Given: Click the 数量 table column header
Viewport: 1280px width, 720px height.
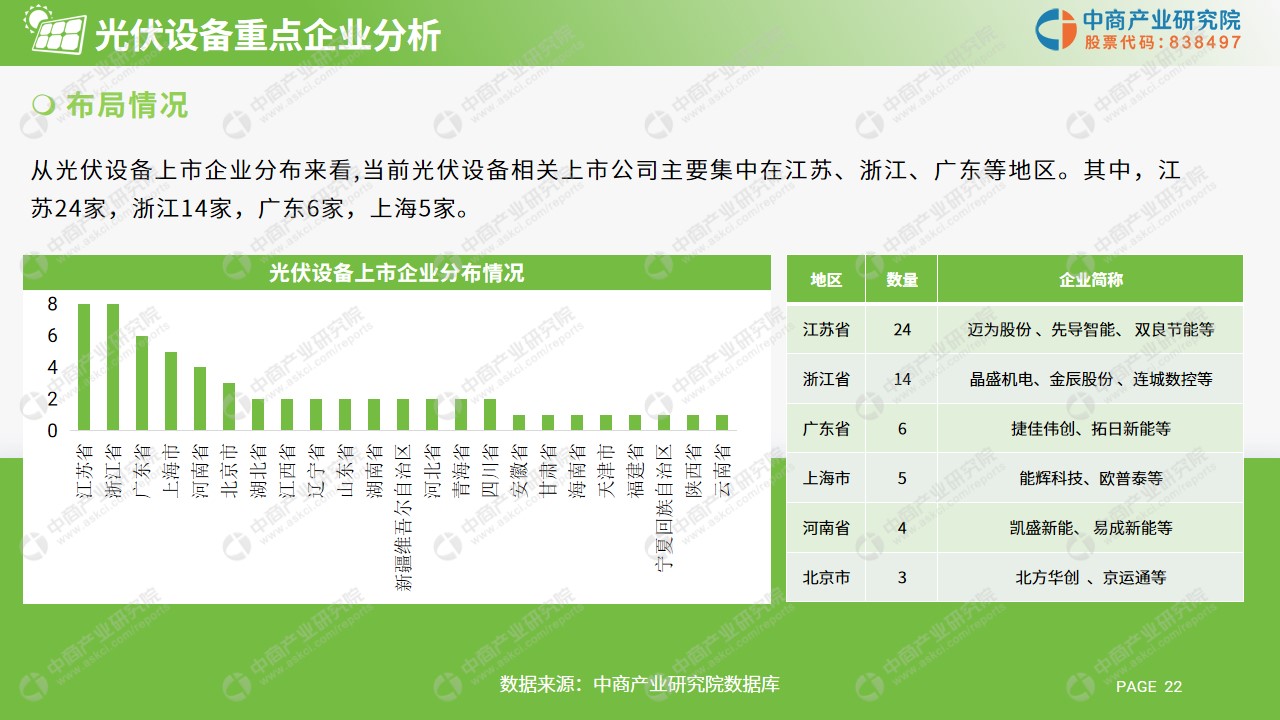Looking at the screenshot, I should pos(902,280).
